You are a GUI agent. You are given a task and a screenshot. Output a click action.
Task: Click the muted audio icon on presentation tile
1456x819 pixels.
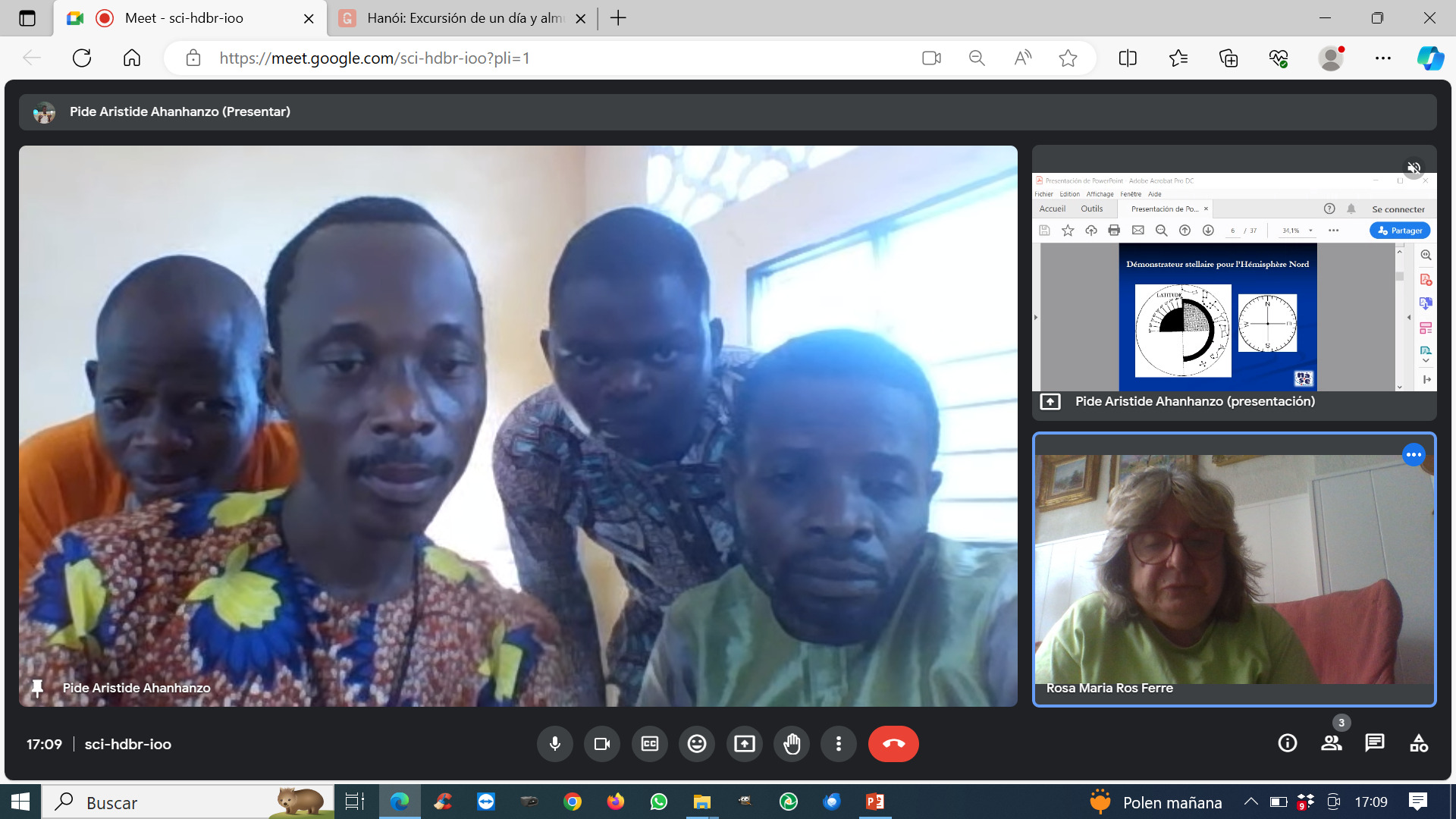click(1414, 168)
